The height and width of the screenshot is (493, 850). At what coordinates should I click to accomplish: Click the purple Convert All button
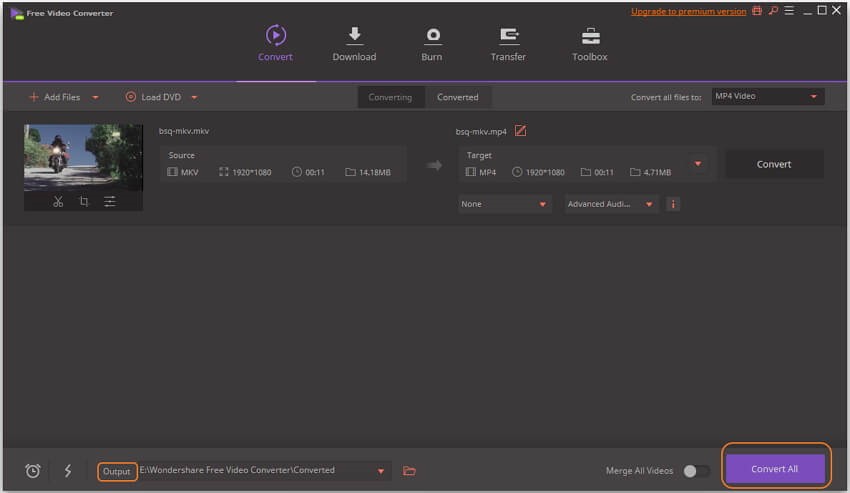775,469
